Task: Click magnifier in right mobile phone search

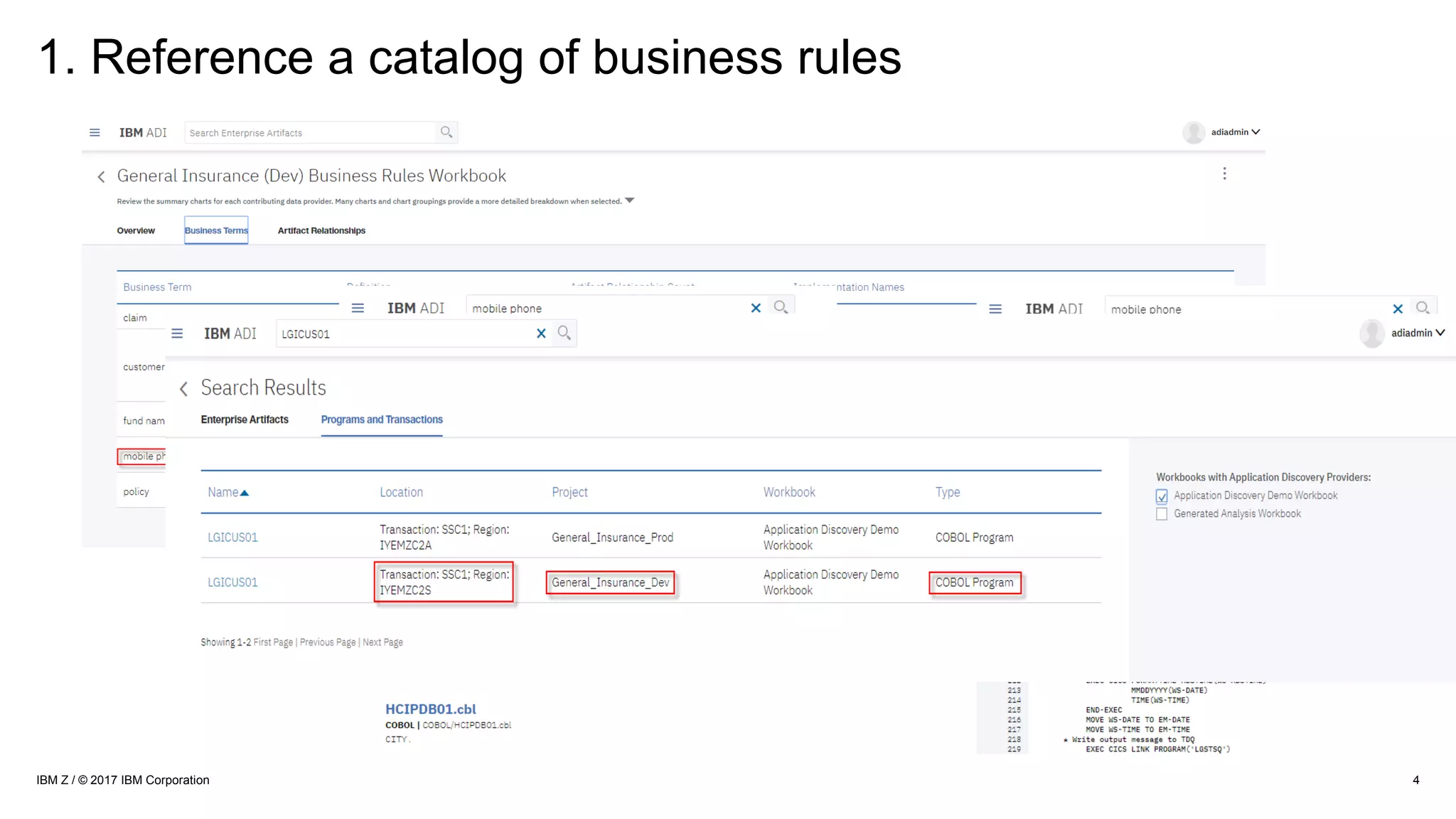Action: (x=1423, y=308)
